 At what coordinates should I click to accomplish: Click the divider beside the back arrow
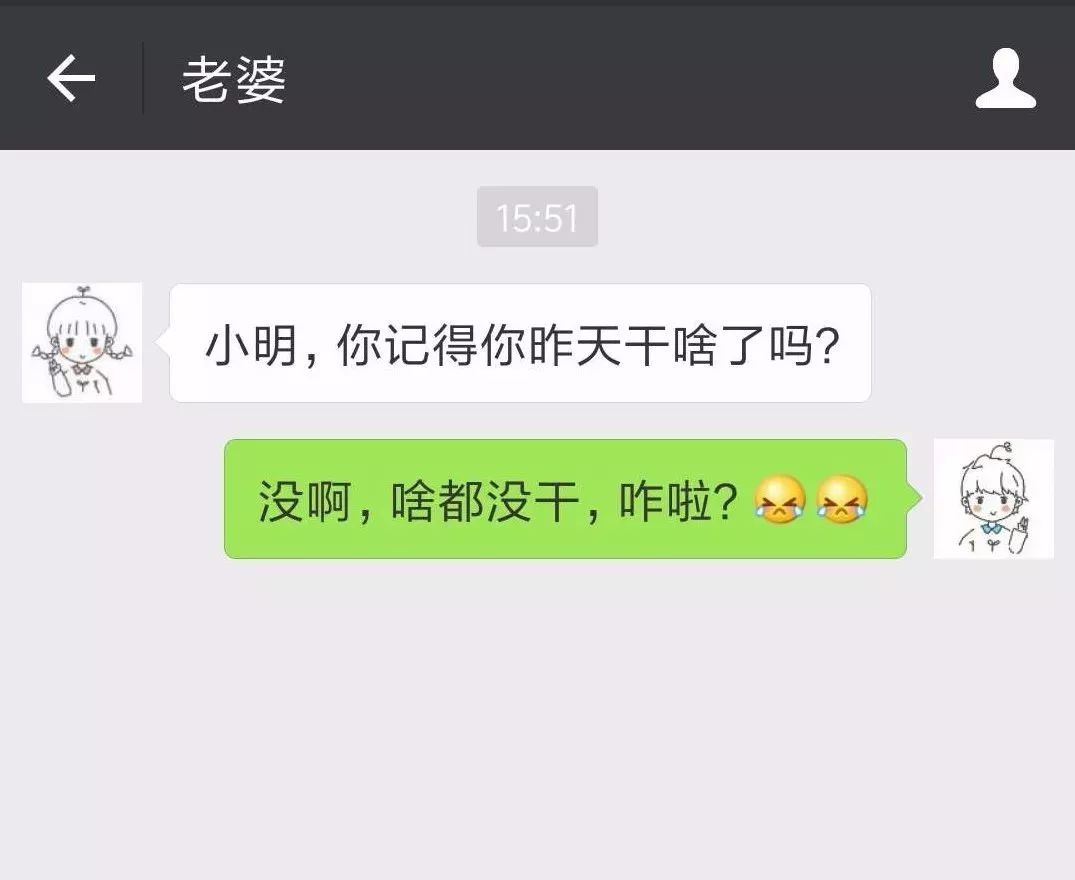pos(143,77)
